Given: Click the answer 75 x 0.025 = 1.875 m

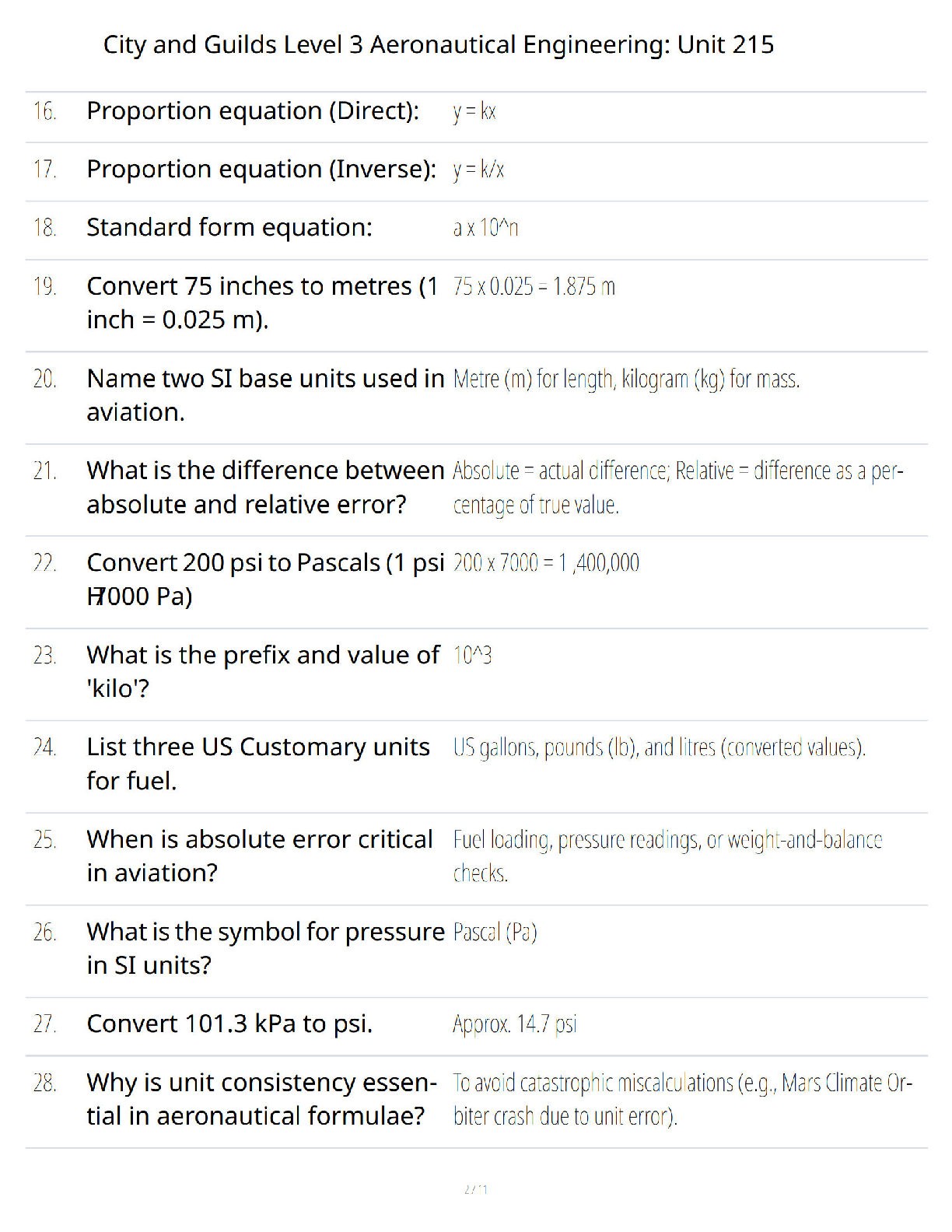Looking at the screenshot, I should (534, 286).
